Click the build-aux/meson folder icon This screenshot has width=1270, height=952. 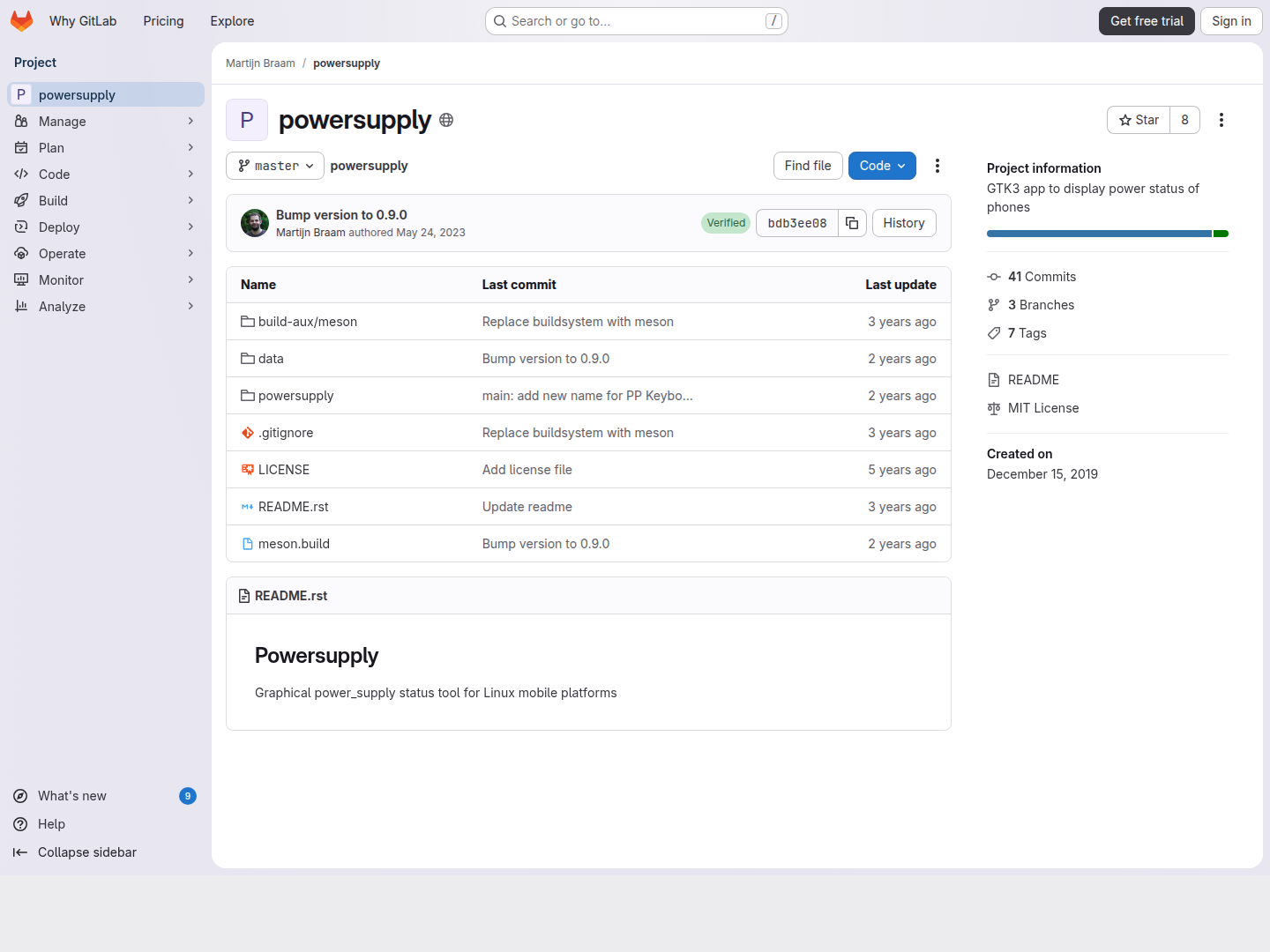pos(248,322)
